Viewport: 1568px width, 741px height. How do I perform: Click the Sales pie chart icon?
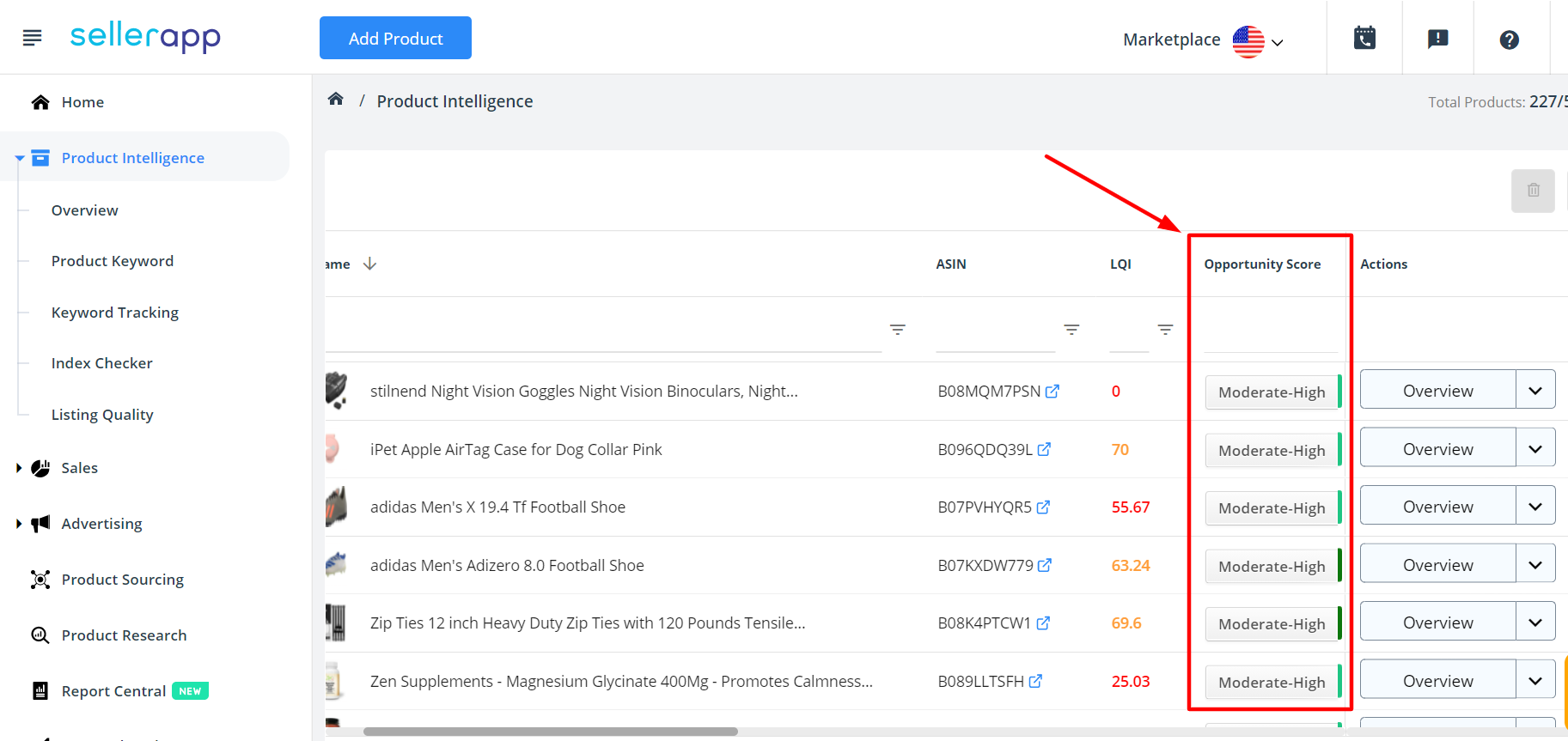coord(40,468)
